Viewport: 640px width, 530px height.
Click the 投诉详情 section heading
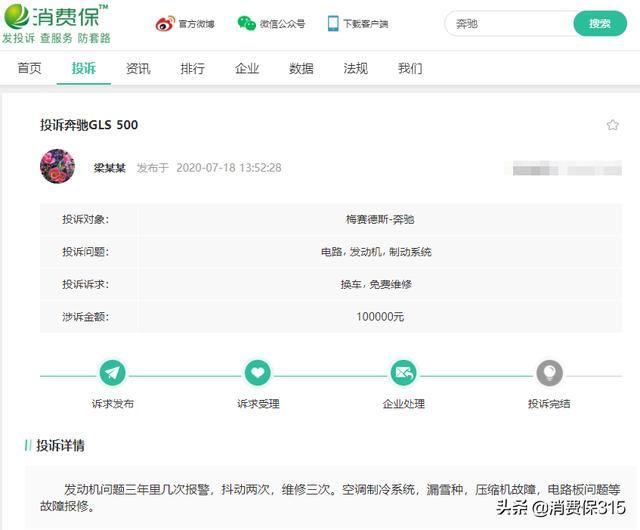click(60, 445)
